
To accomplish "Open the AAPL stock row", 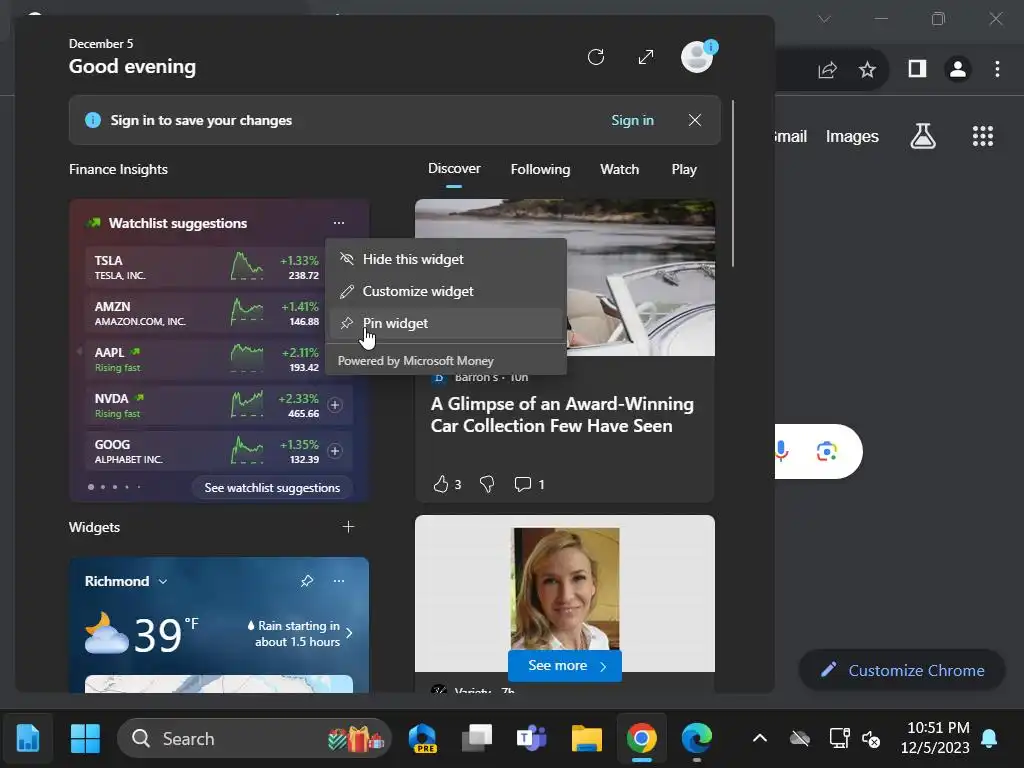I will (x=205, y=359).
